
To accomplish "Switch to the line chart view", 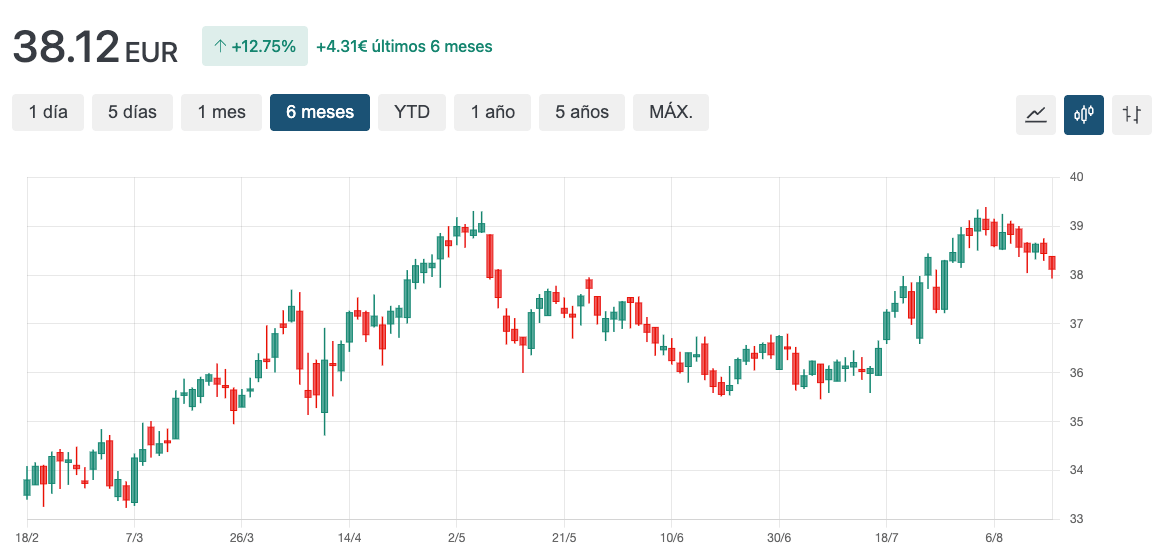I will [x=1036, y=115].
